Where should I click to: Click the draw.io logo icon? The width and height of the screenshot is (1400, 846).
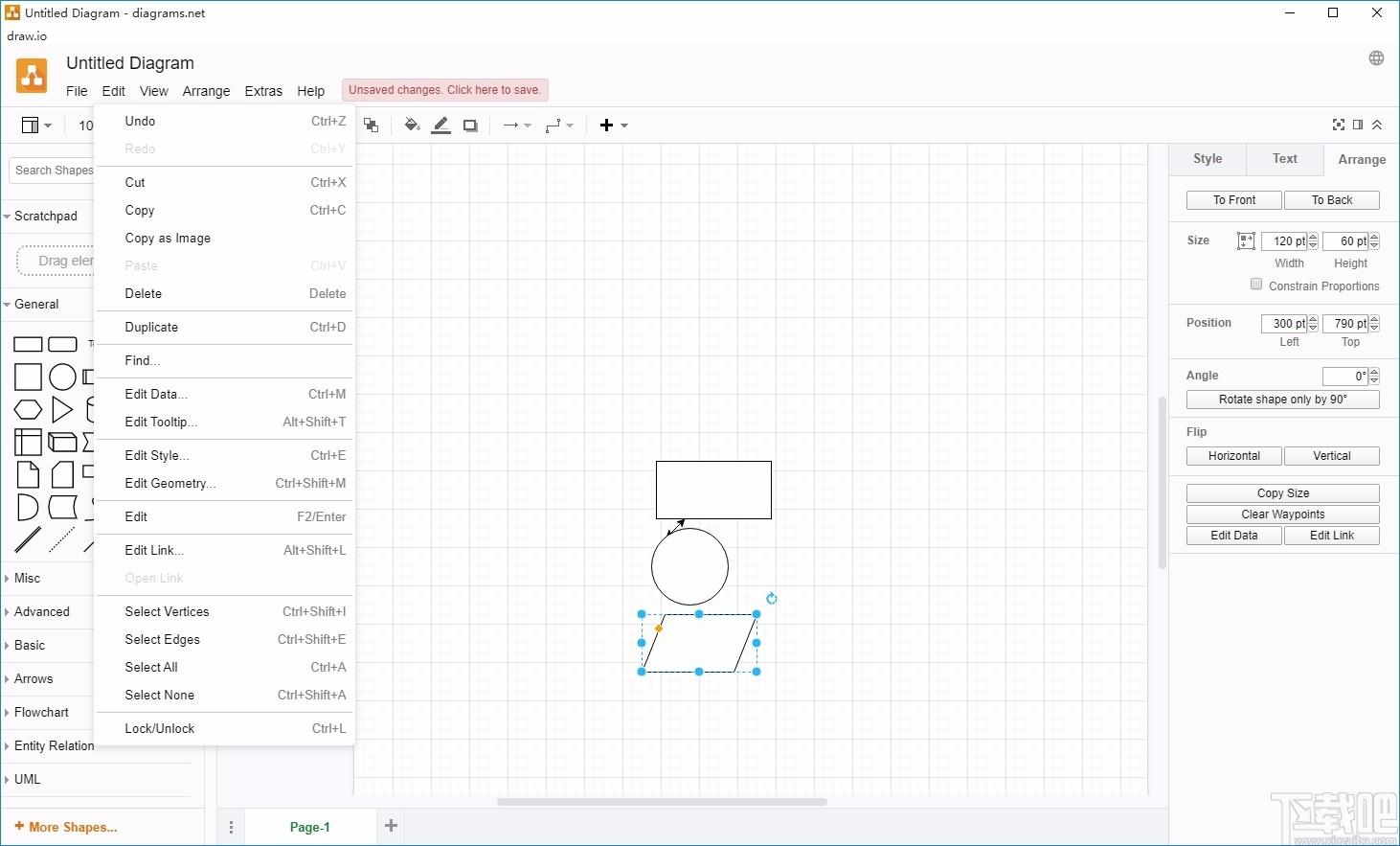point(32,76)
